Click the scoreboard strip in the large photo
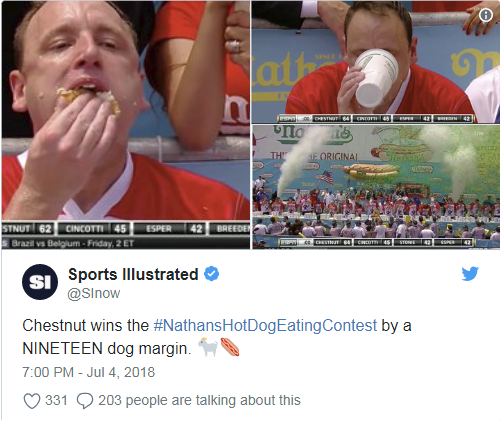 click(126, 229)
